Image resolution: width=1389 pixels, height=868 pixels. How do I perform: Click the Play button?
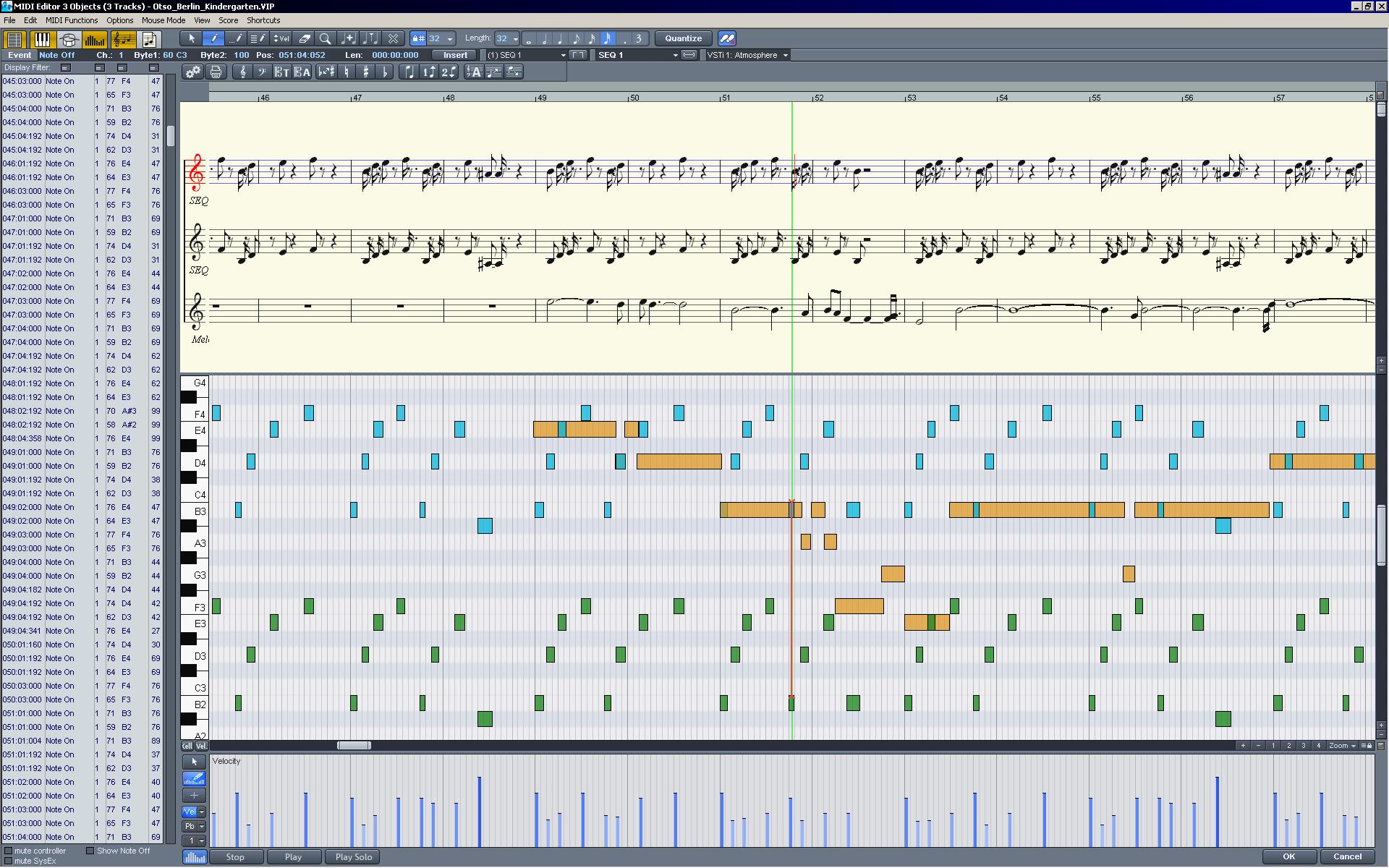[293, 857]
